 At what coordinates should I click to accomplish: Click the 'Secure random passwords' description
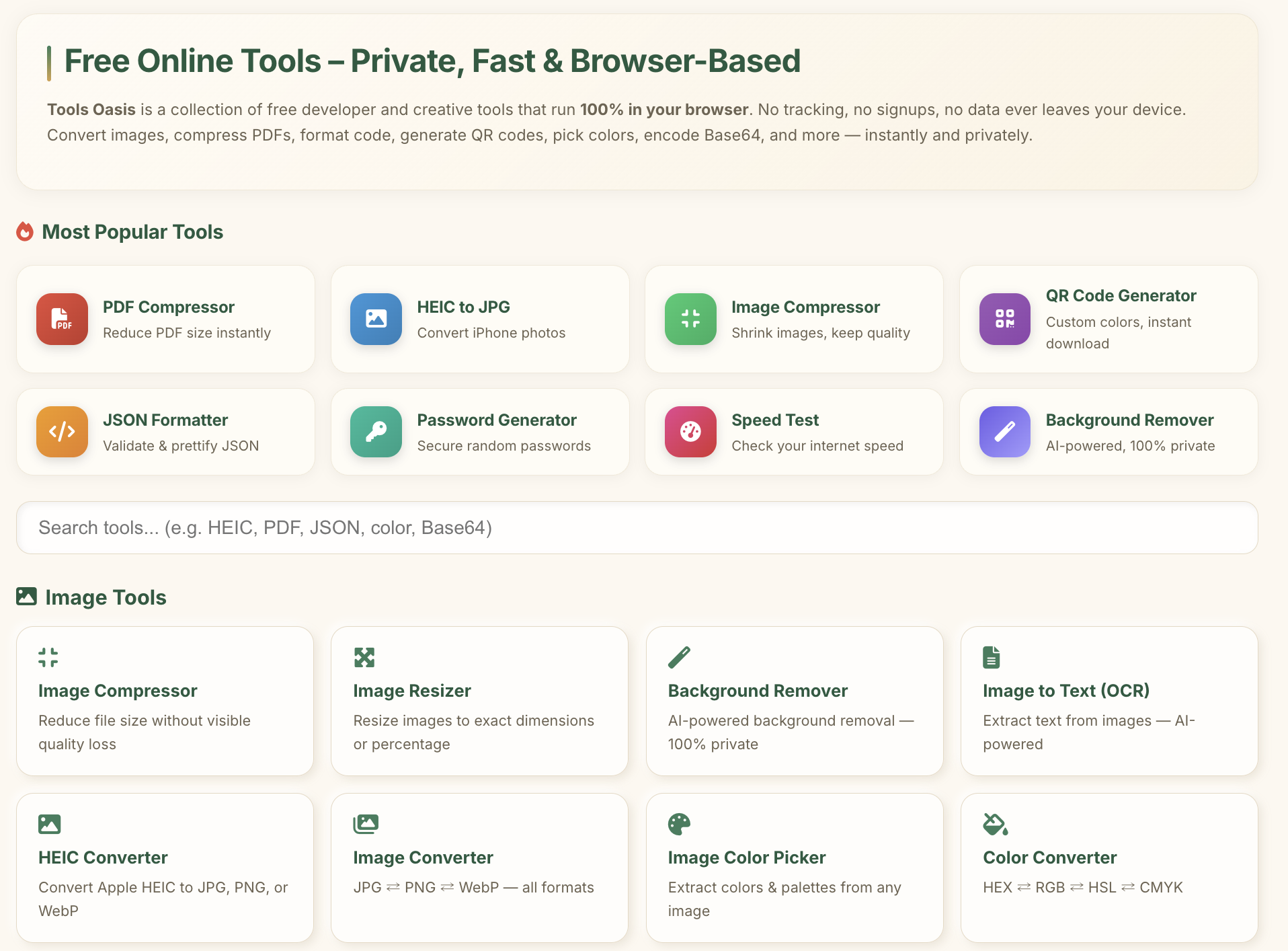coord(504,446)
